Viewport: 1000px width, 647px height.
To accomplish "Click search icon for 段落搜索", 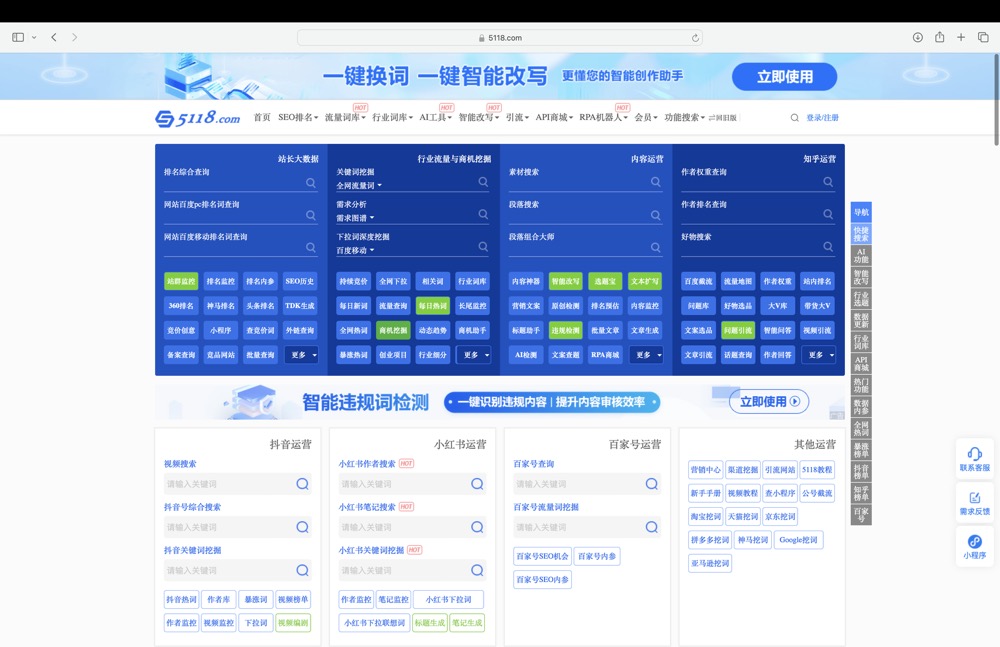I will (656, 215).
